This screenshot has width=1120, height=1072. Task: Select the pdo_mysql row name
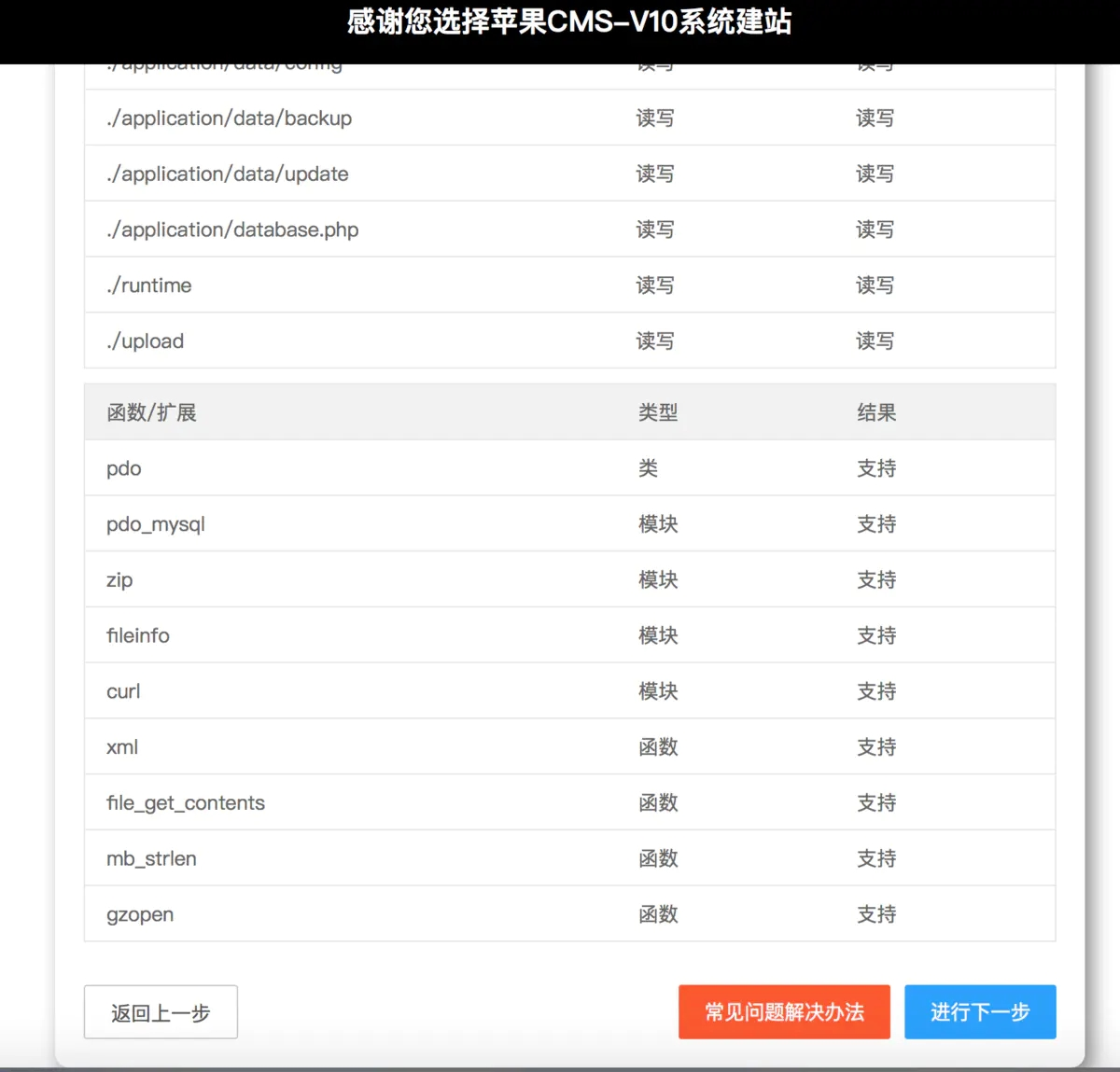156,524
